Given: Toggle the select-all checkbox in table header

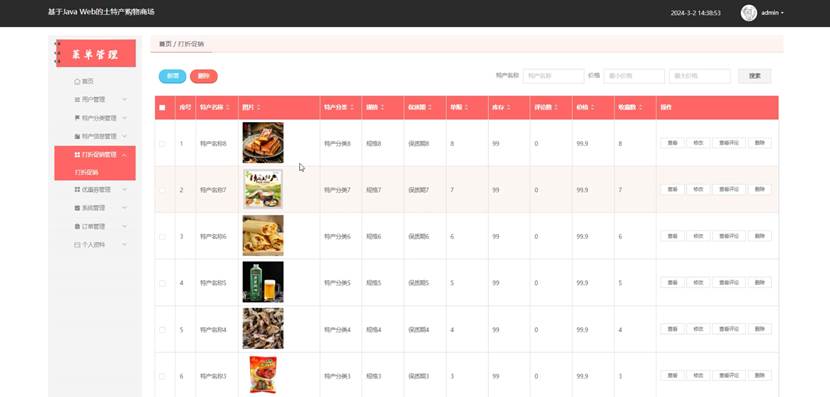Looking at the screenshot, I should [162, 107].
